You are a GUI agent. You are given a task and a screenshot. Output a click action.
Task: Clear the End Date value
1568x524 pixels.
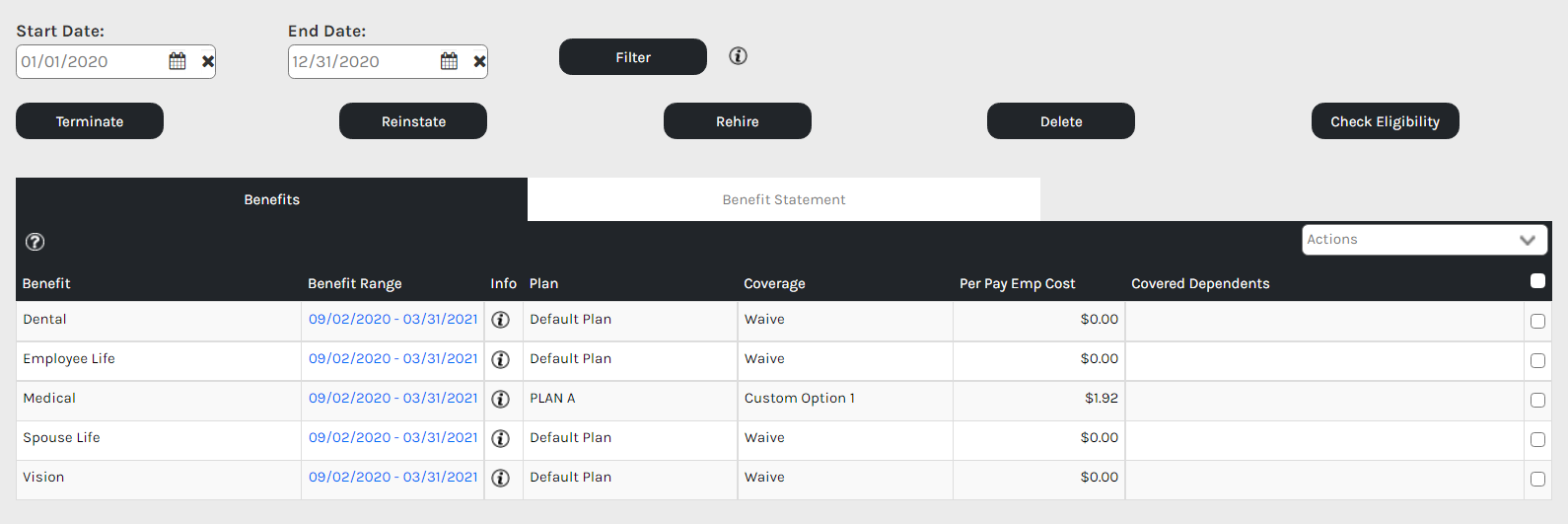pos(479,61)
